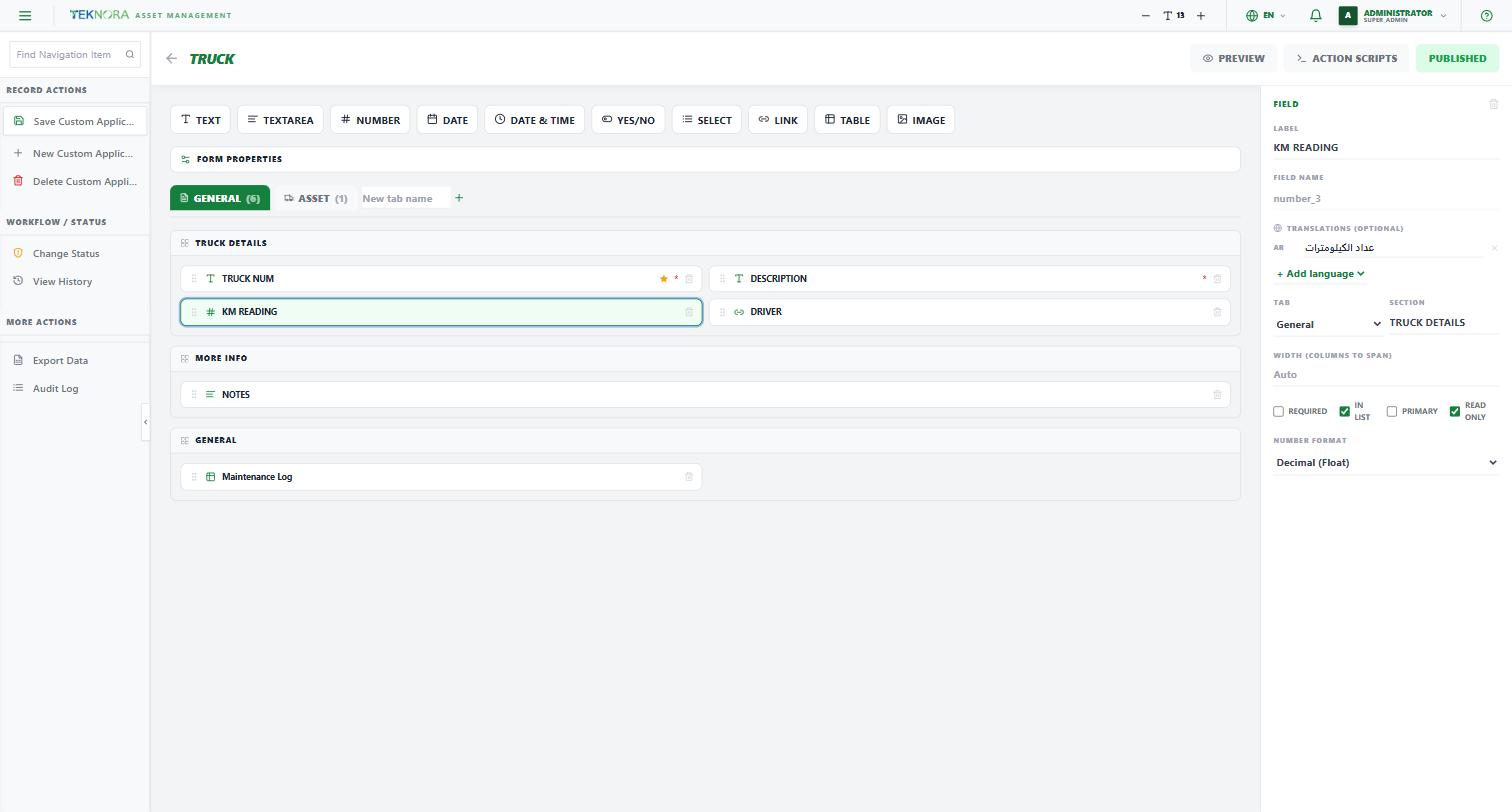
Task: Open ACTION SCRIPTS
Action: click(1346, 58)
